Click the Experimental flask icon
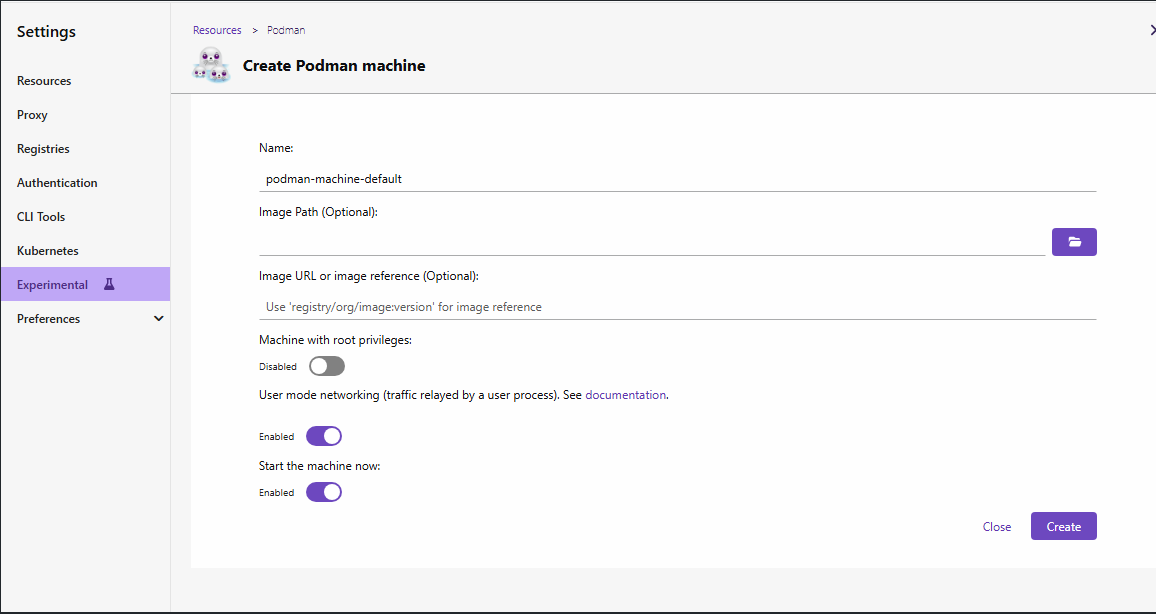This screenshot has width=1156, height=614. click(x=109, y=284)
